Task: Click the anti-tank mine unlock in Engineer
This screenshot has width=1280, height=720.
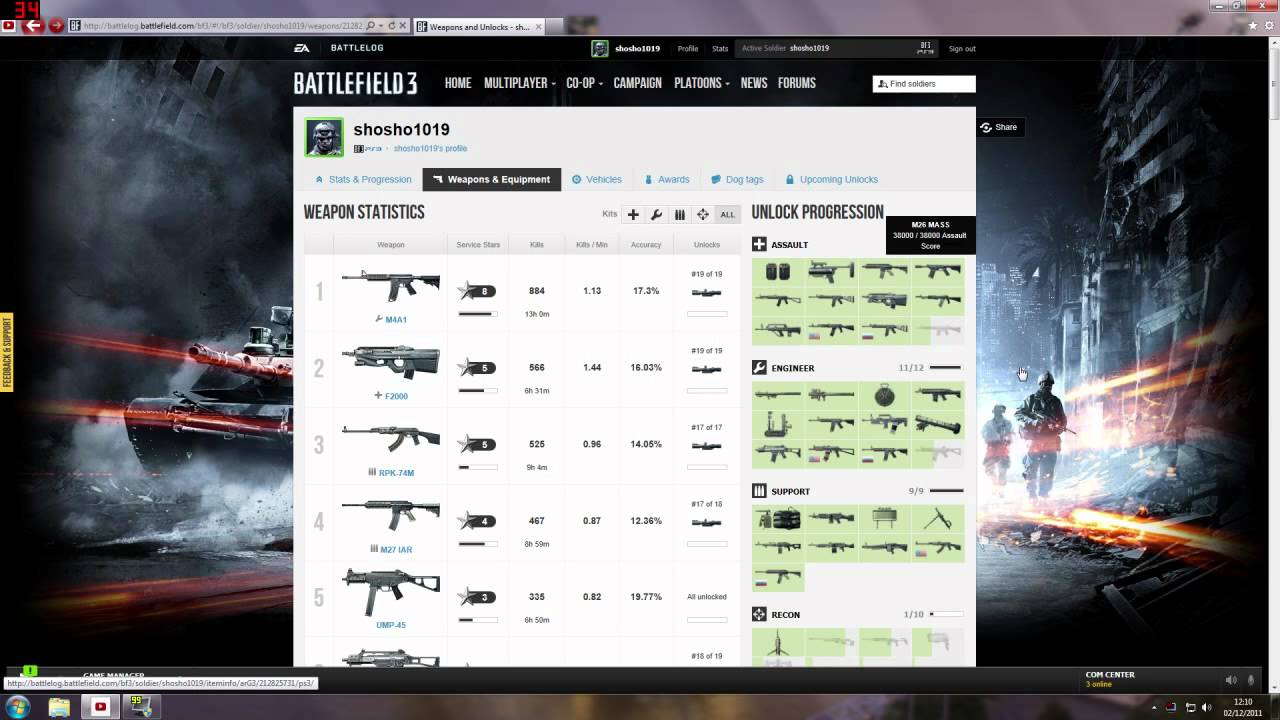Action: (884, 394)
